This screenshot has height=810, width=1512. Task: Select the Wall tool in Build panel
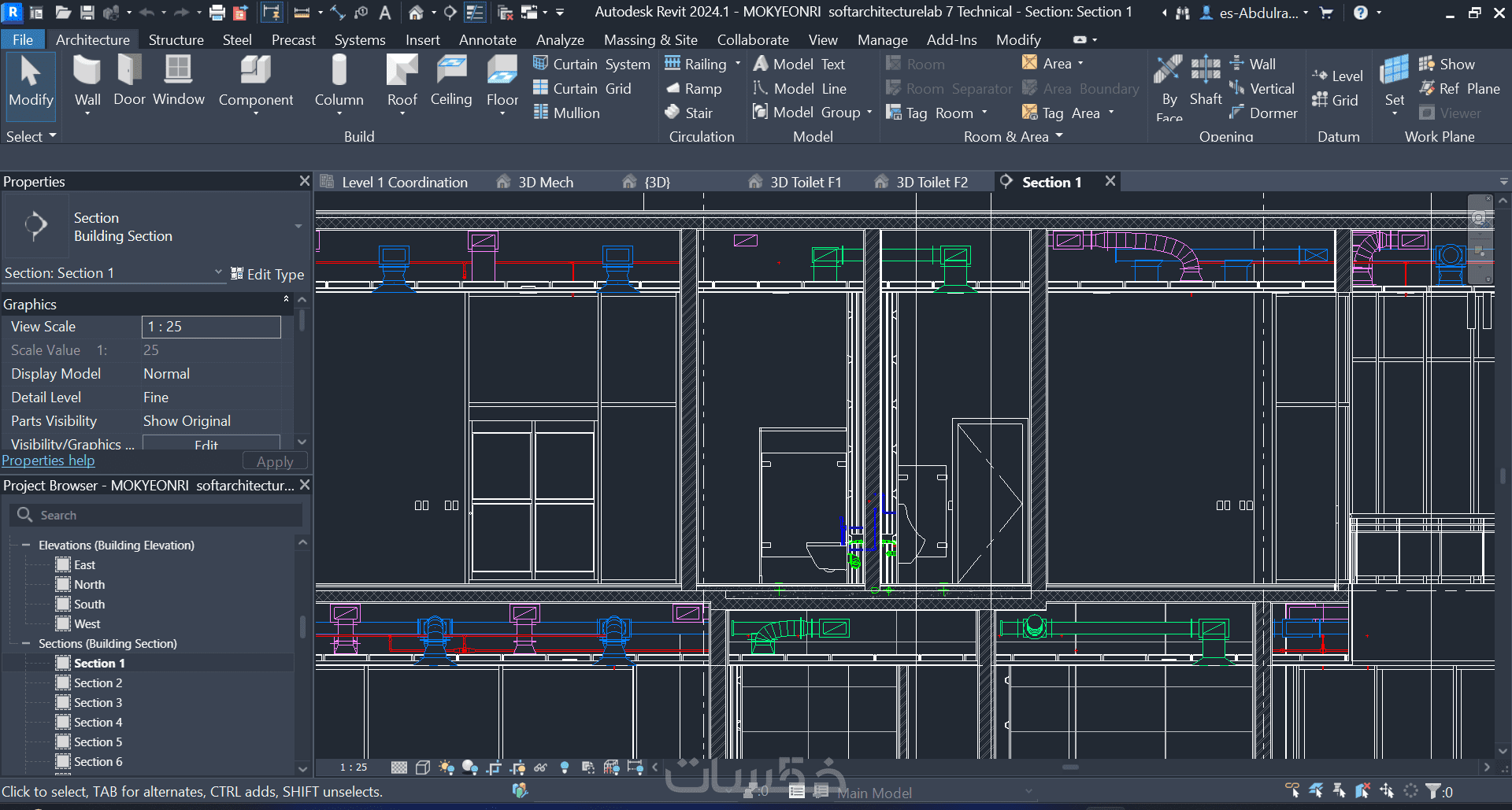coord(87,82)
